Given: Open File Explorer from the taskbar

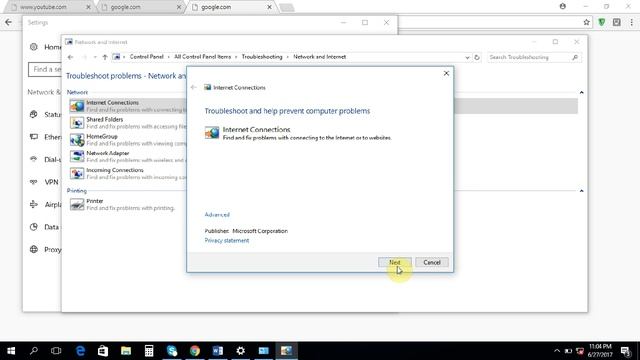Looking at the screenshot, I should coord(126,351).
